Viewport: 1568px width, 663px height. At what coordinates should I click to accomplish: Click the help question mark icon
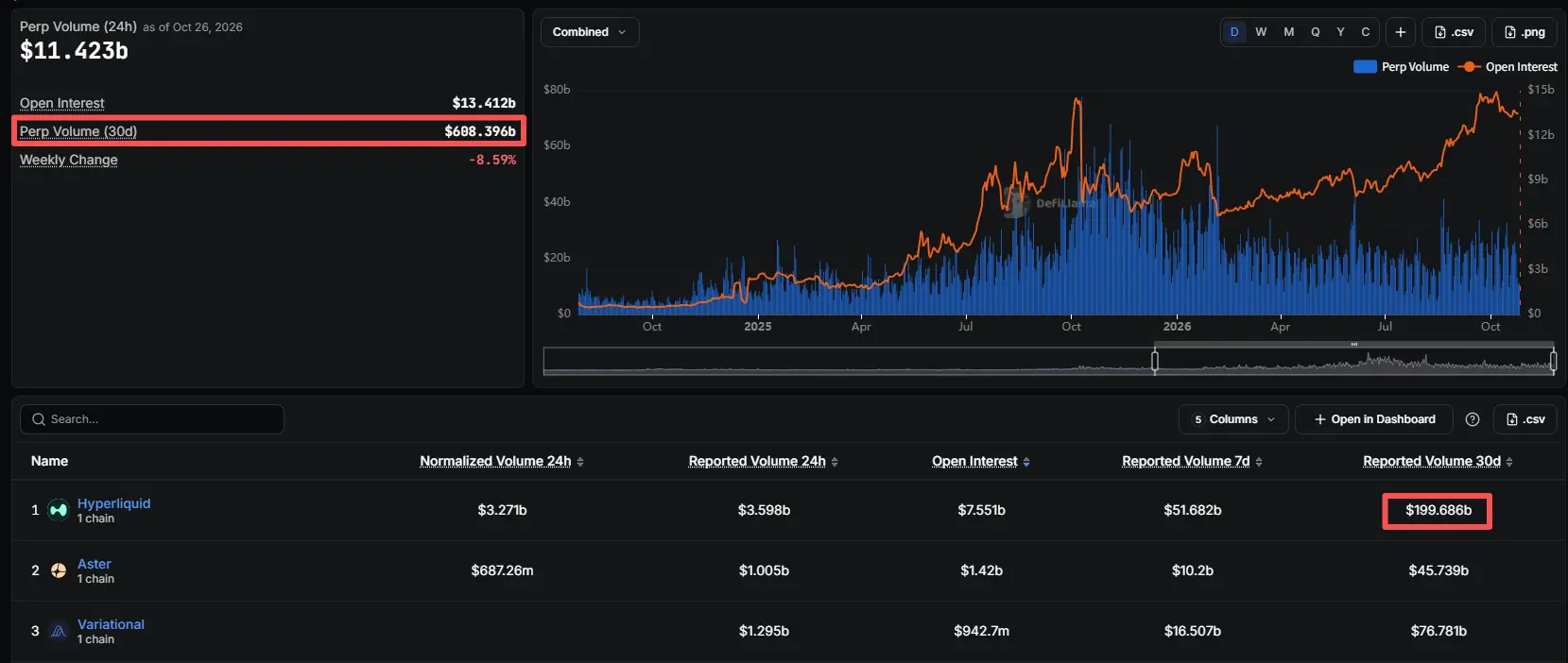pos(1472,419)
